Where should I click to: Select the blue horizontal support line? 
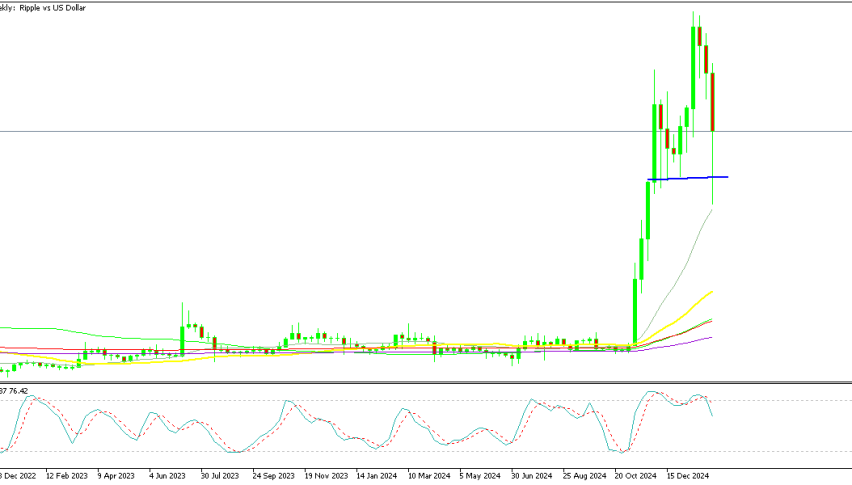tap(687, 178)
